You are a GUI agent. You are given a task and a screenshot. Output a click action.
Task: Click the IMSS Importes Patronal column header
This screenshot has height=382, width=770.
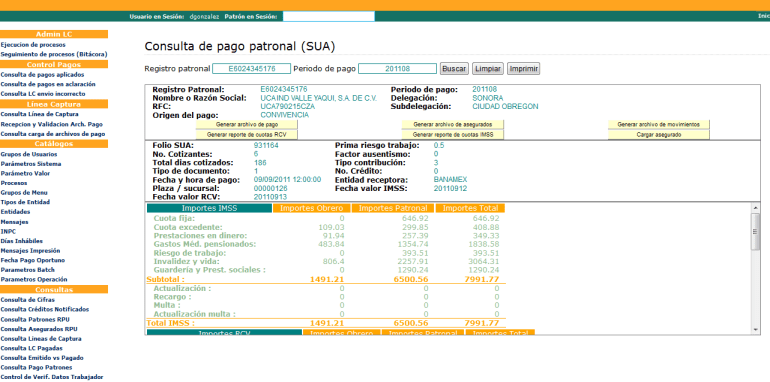pyautogui.click(x=393, y=208)
